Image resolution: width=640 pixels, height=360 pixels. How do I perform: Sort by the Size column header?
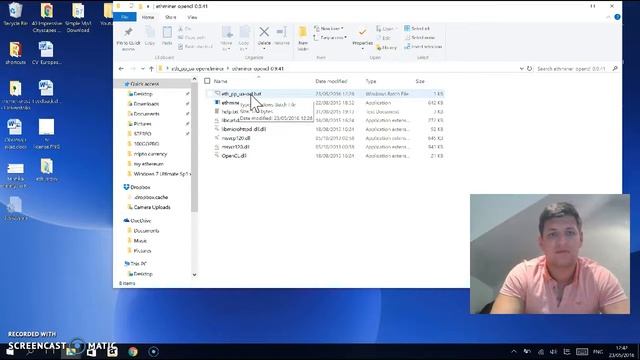coord(420,81)
